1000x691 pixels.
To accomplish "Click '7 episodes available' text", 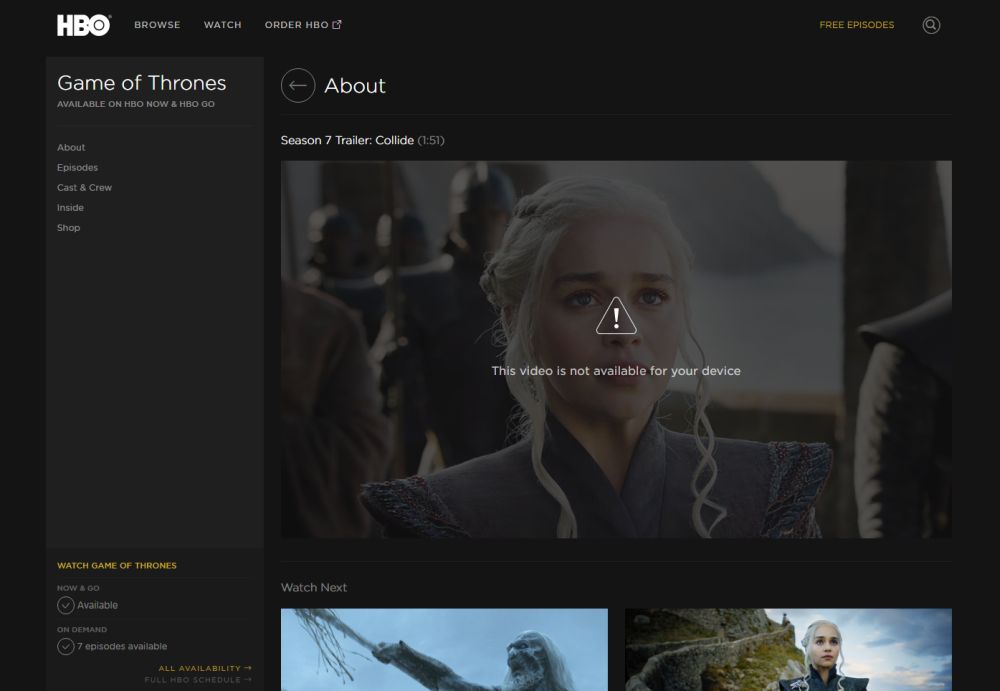I will coord(122,646).
